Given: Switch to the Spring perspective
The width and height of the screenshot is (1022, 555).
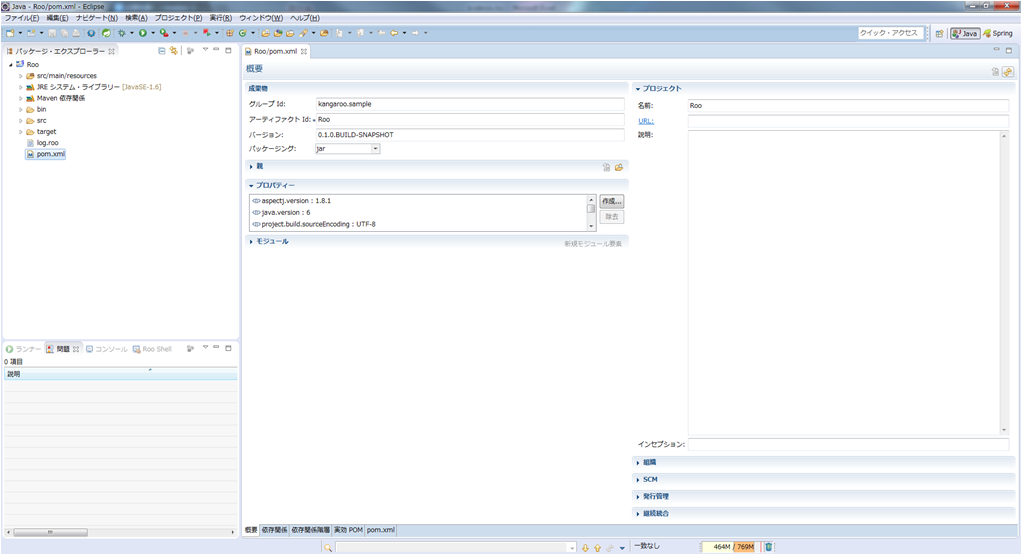Looking at the screenshot, I should 998,34.
